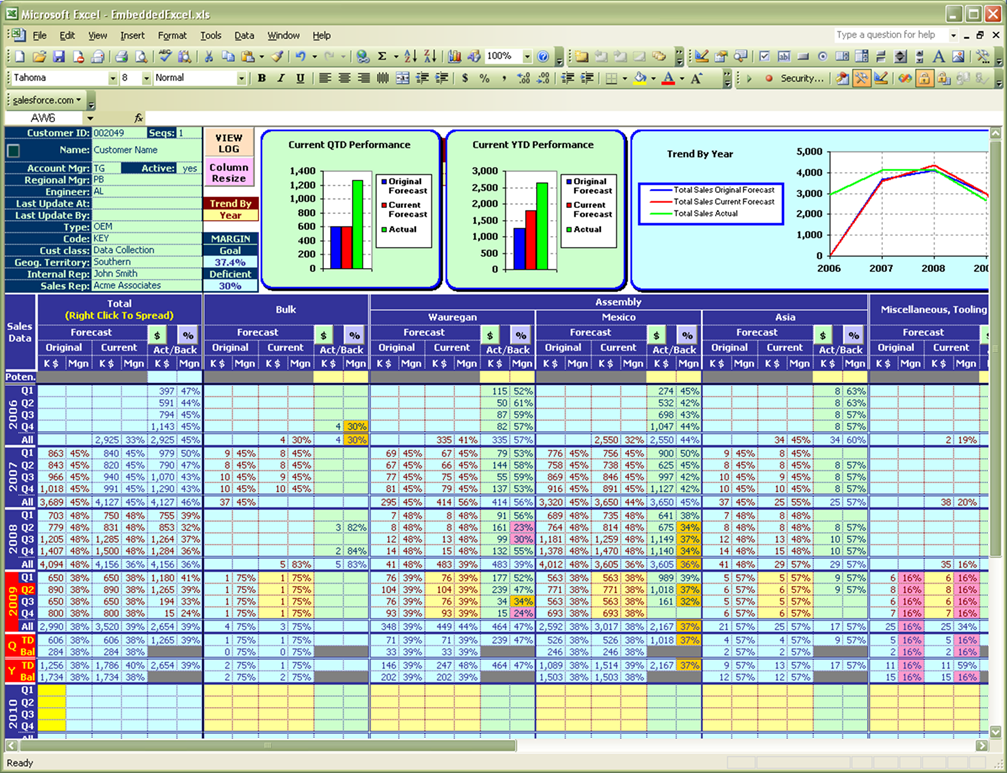Click the Increase Decimal icon
Viewport: 1007px width, 773px height.
(x=523, y=78)
